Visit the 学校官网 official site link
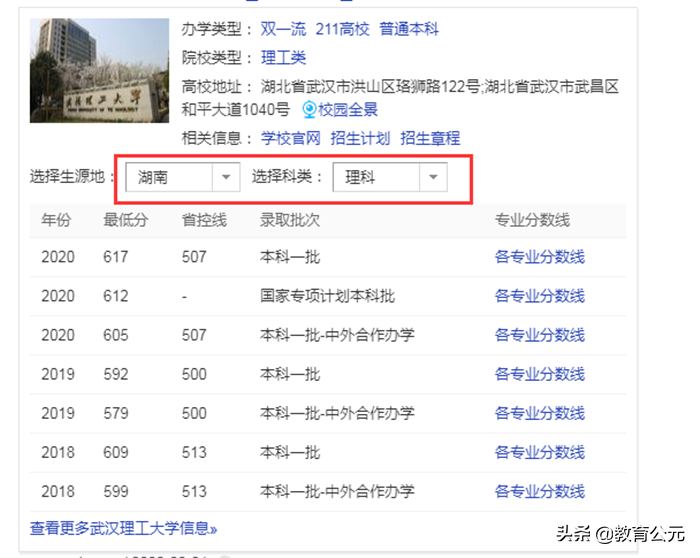The width and height of the screenshot is (700, 558). [291, 138]
